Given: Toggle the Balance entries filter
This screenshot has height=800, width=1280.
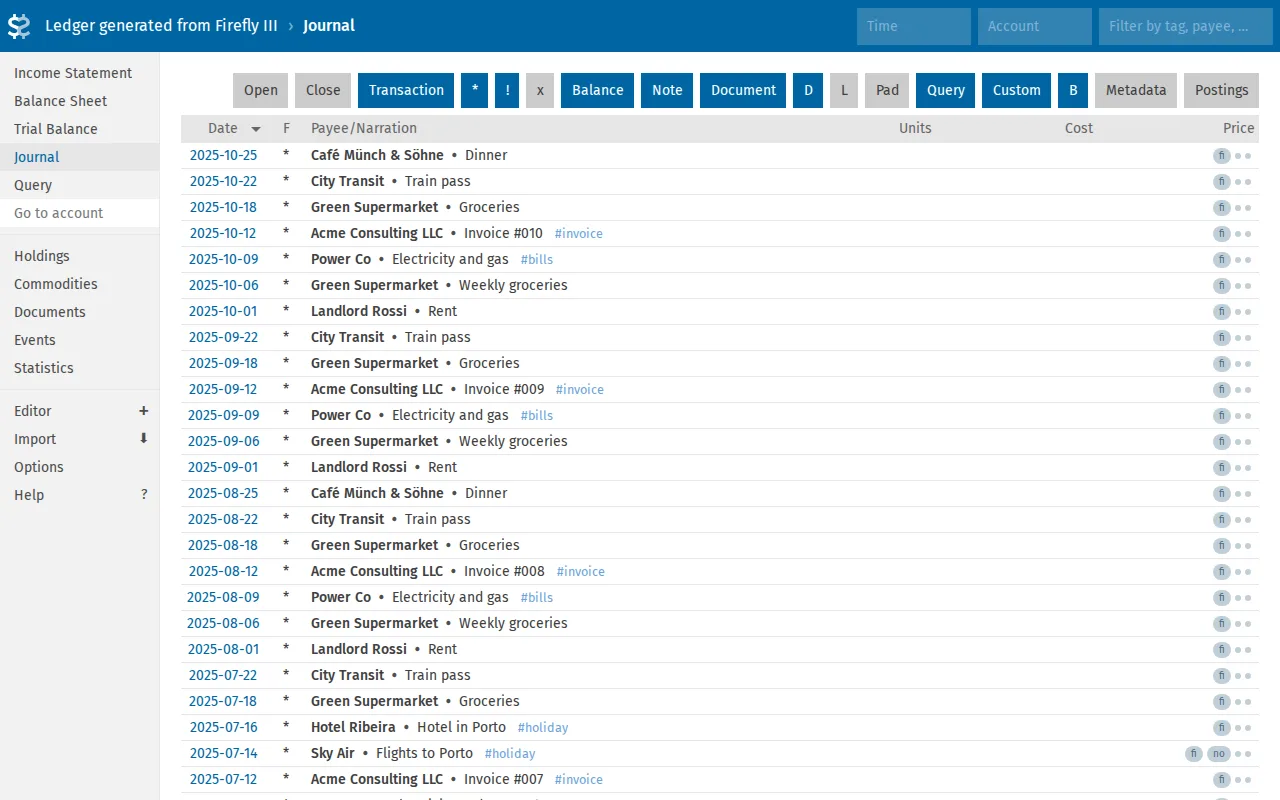Looking at the screenshot, I should pyautogui.click(x=598, y=90).
